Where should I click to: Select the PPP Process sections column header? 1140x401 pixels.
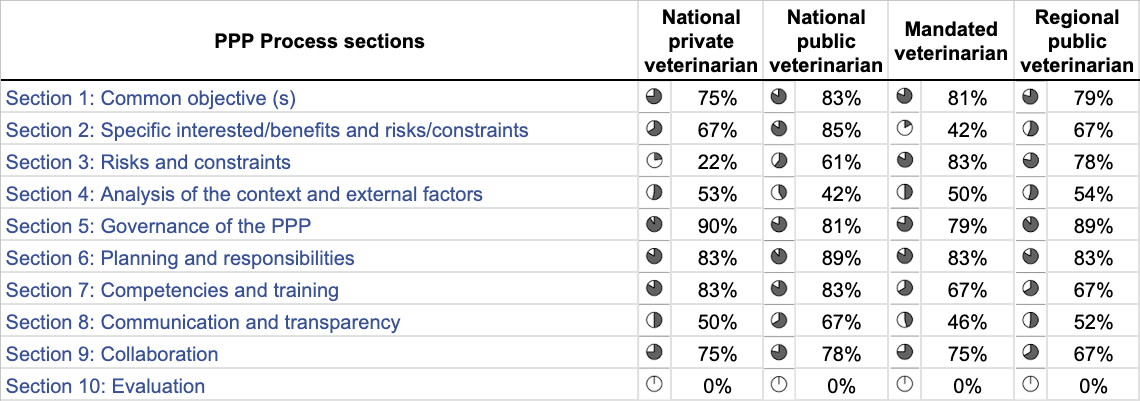(320, 41)
